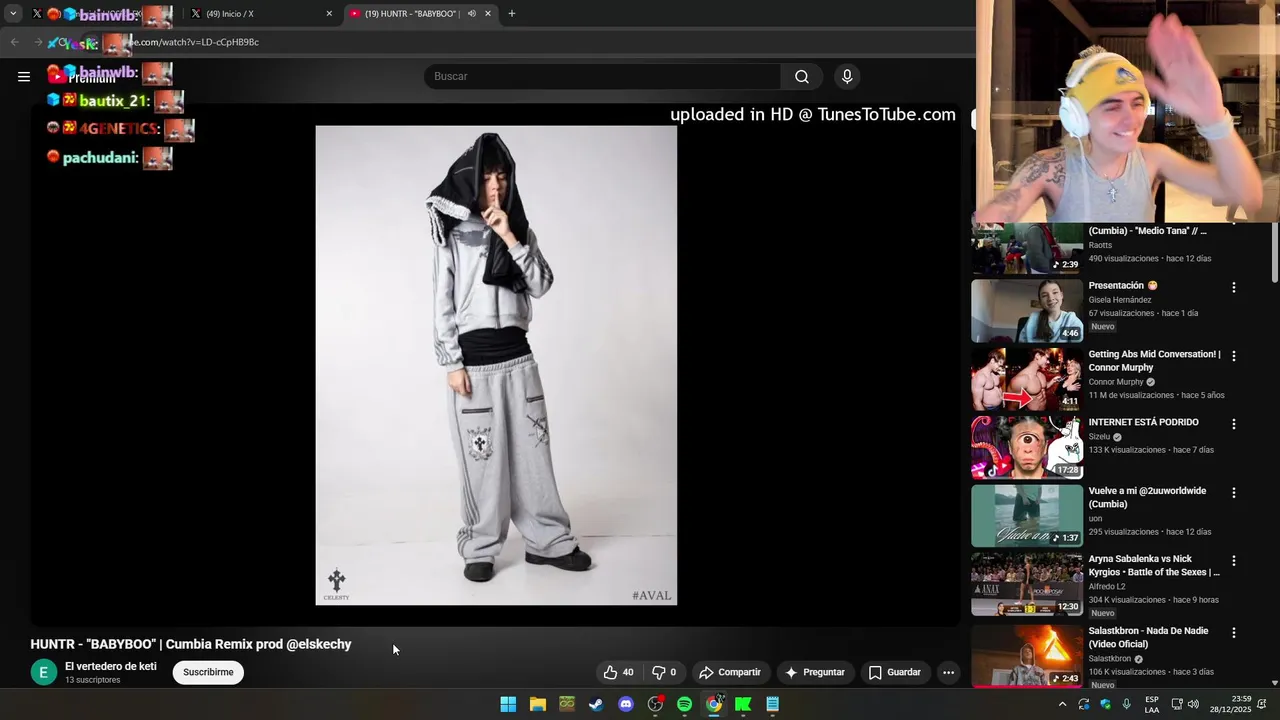Click the 'INTERNET ESTÁ PODRIDO' title

coord(1143,422)
